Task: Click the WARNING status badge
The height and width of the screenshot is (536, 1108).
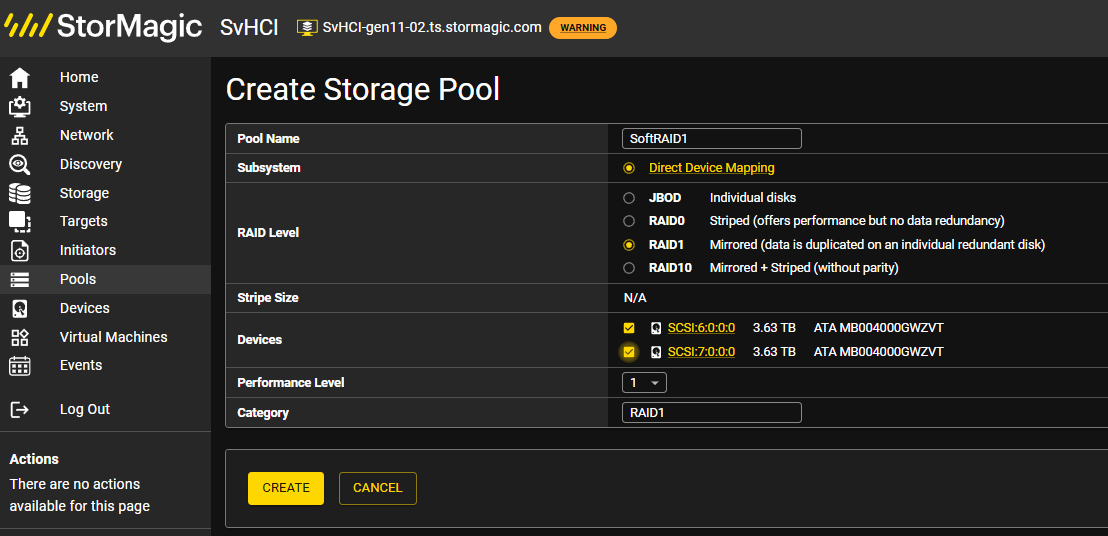Action: [583, 28]
